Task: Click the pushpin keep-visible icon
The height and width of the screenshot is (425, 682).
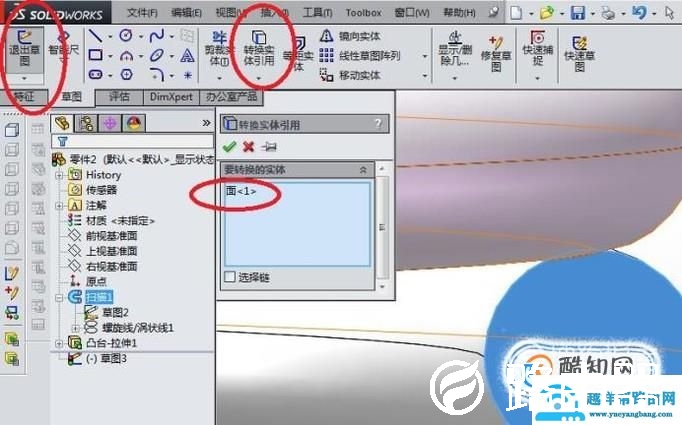Action: (269, 147)
